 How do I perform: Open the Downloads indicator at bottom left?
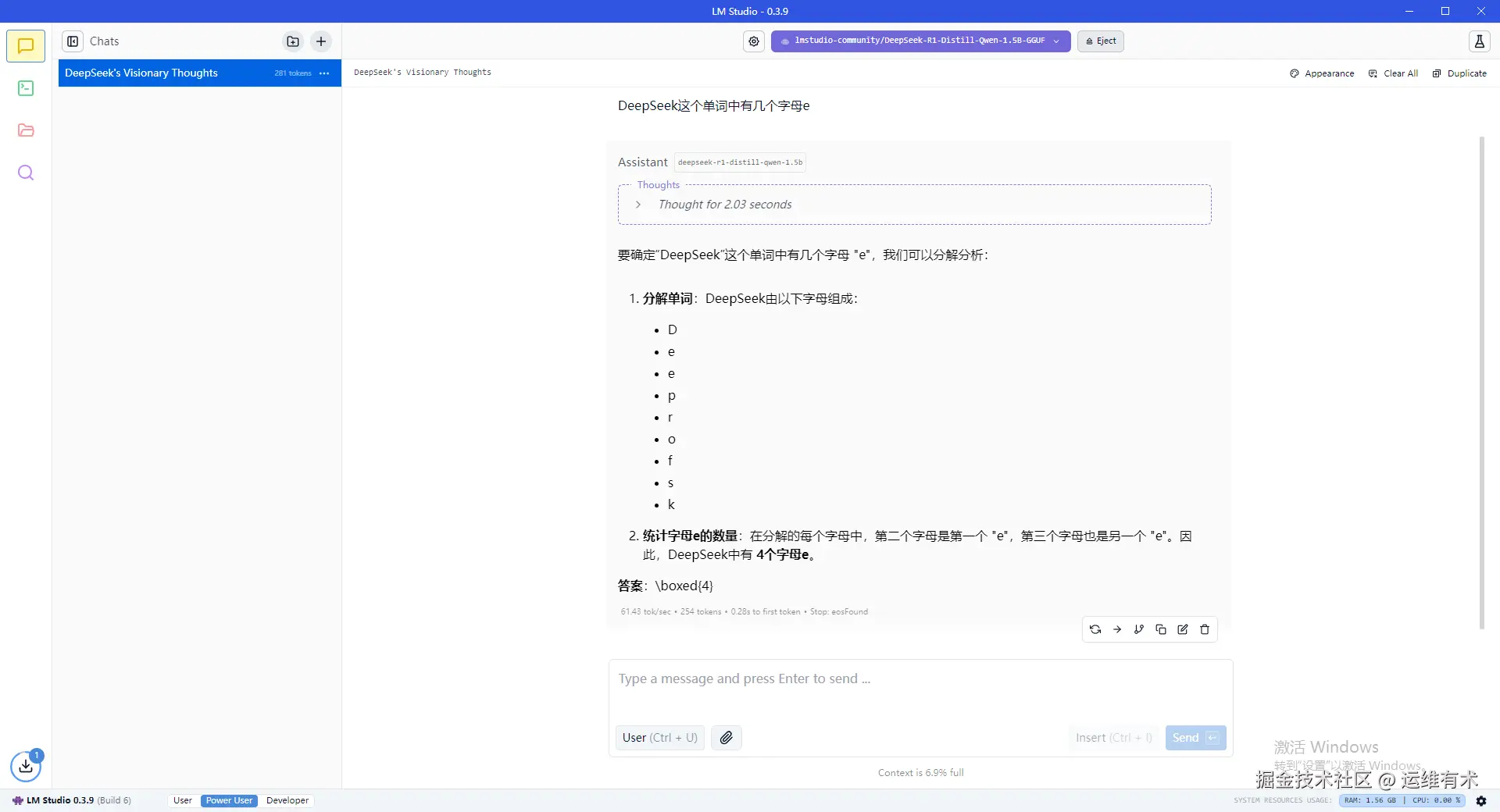tap(26, 767)
